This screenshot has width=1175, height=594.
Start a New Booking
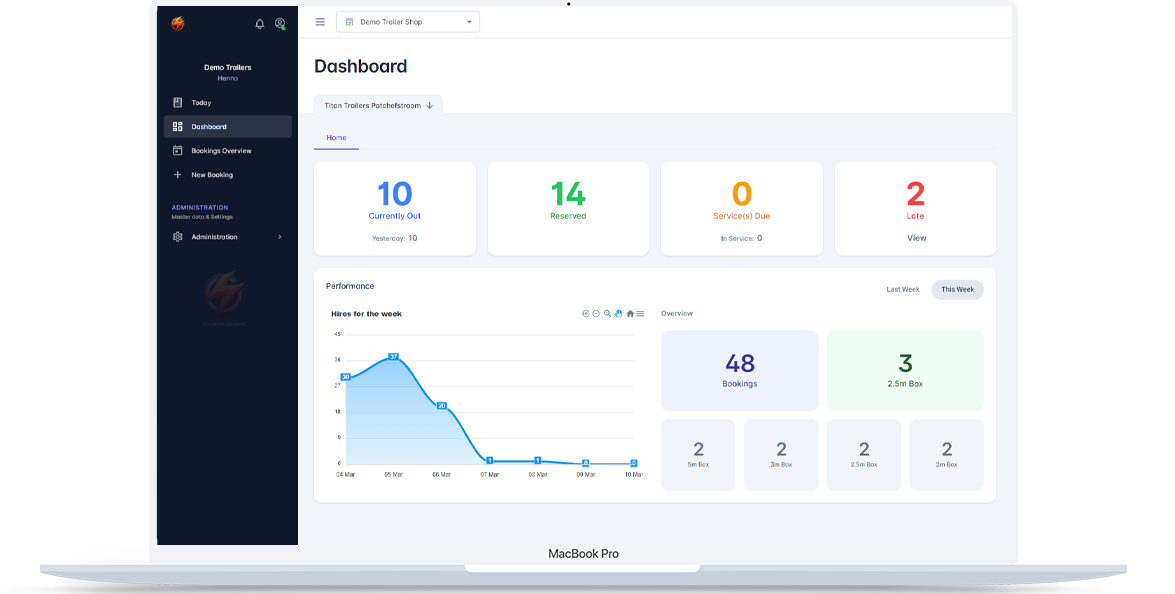(211, 174)
